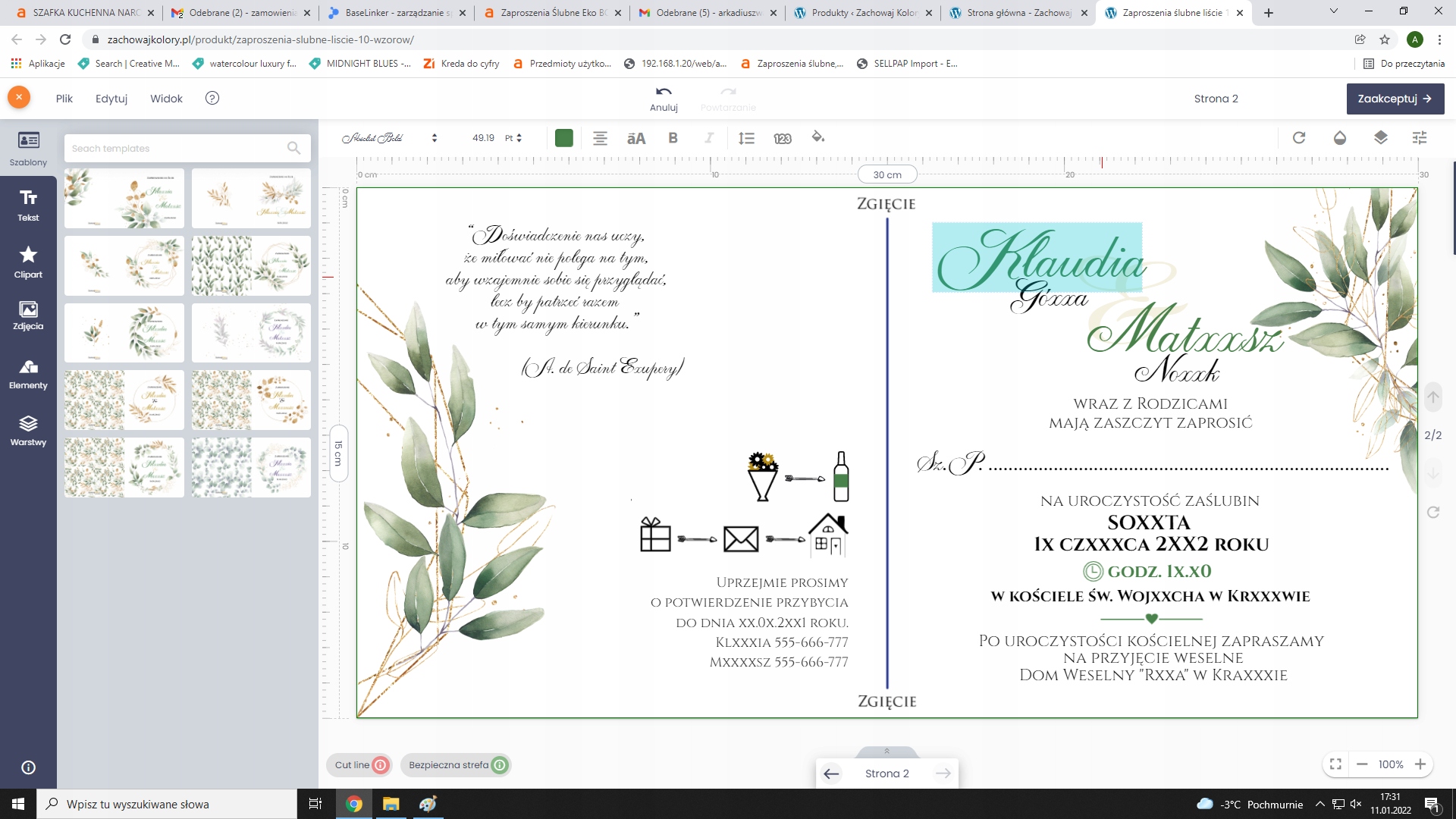Open the font family dropdown
This screenshot has height=819, width=1456.
390,138
